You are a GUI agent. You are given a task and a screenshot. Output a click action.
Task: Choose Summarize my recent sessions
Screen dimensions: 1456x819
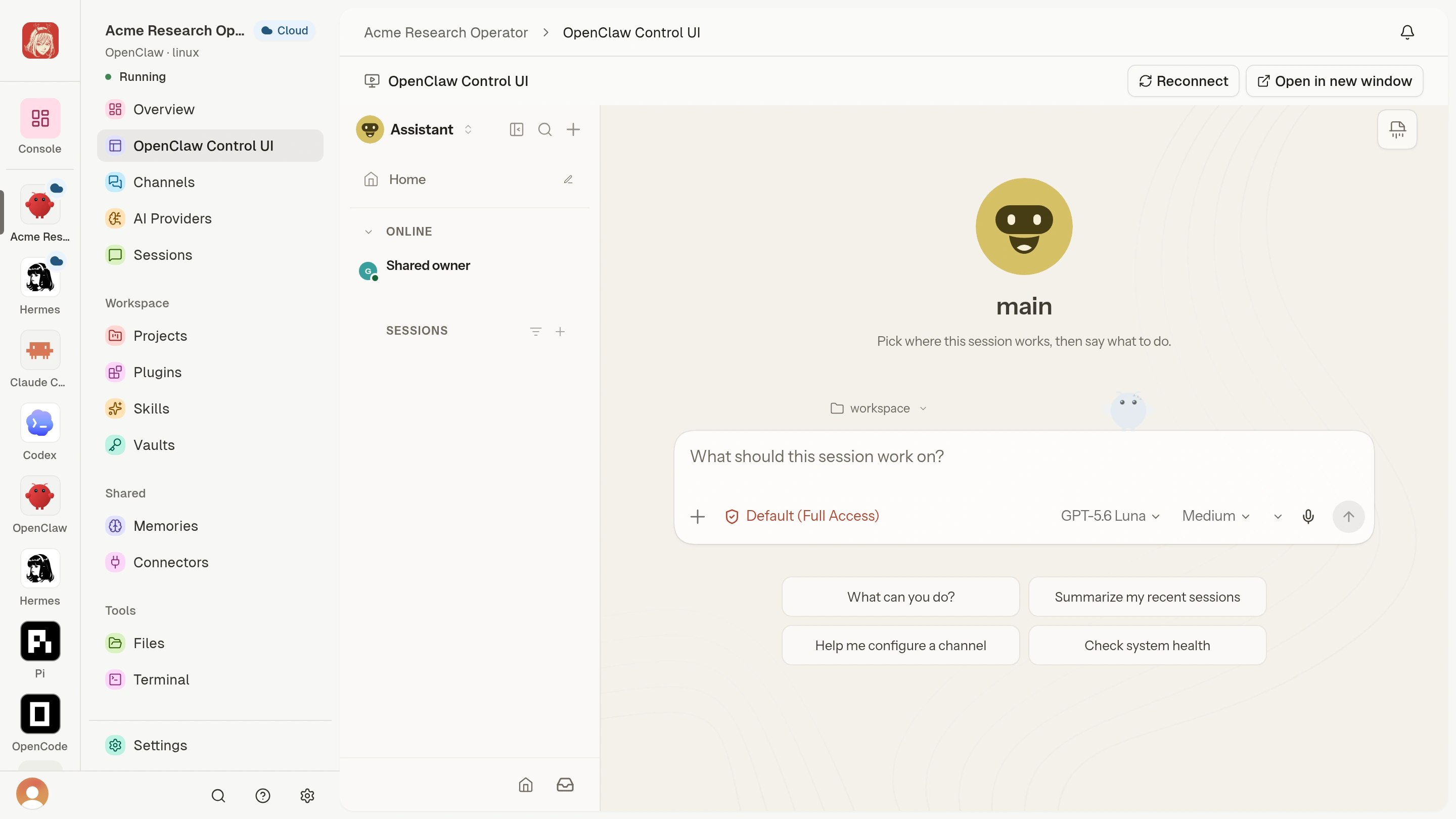pyautogui.click(x=1147, y=597)
